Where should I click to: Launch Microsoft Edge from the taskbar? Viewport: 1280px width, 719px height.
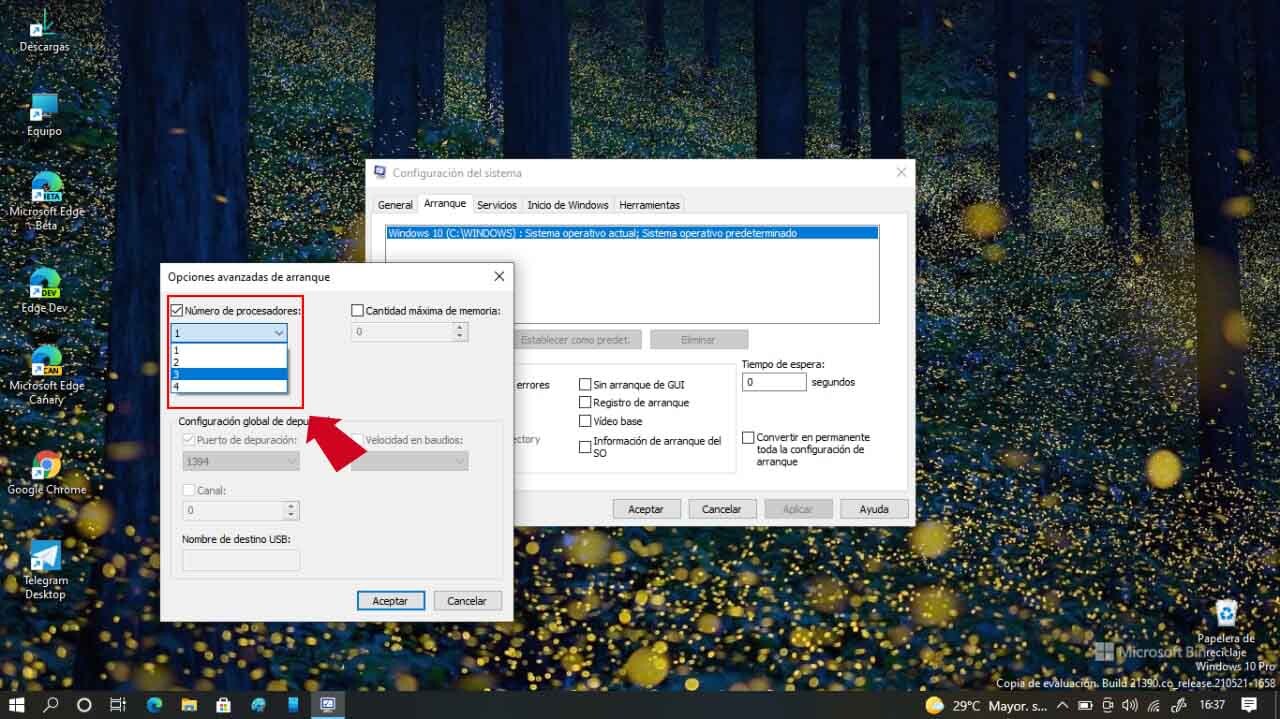click(x=153, y=705)
